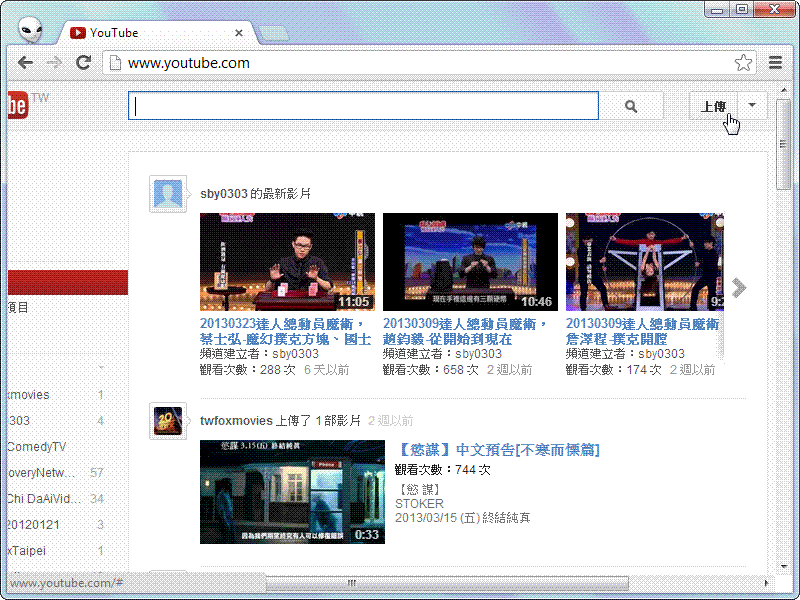Focus the YouTube search box
This screenshot has height=600, width=800.
click(x=363, y=106)
